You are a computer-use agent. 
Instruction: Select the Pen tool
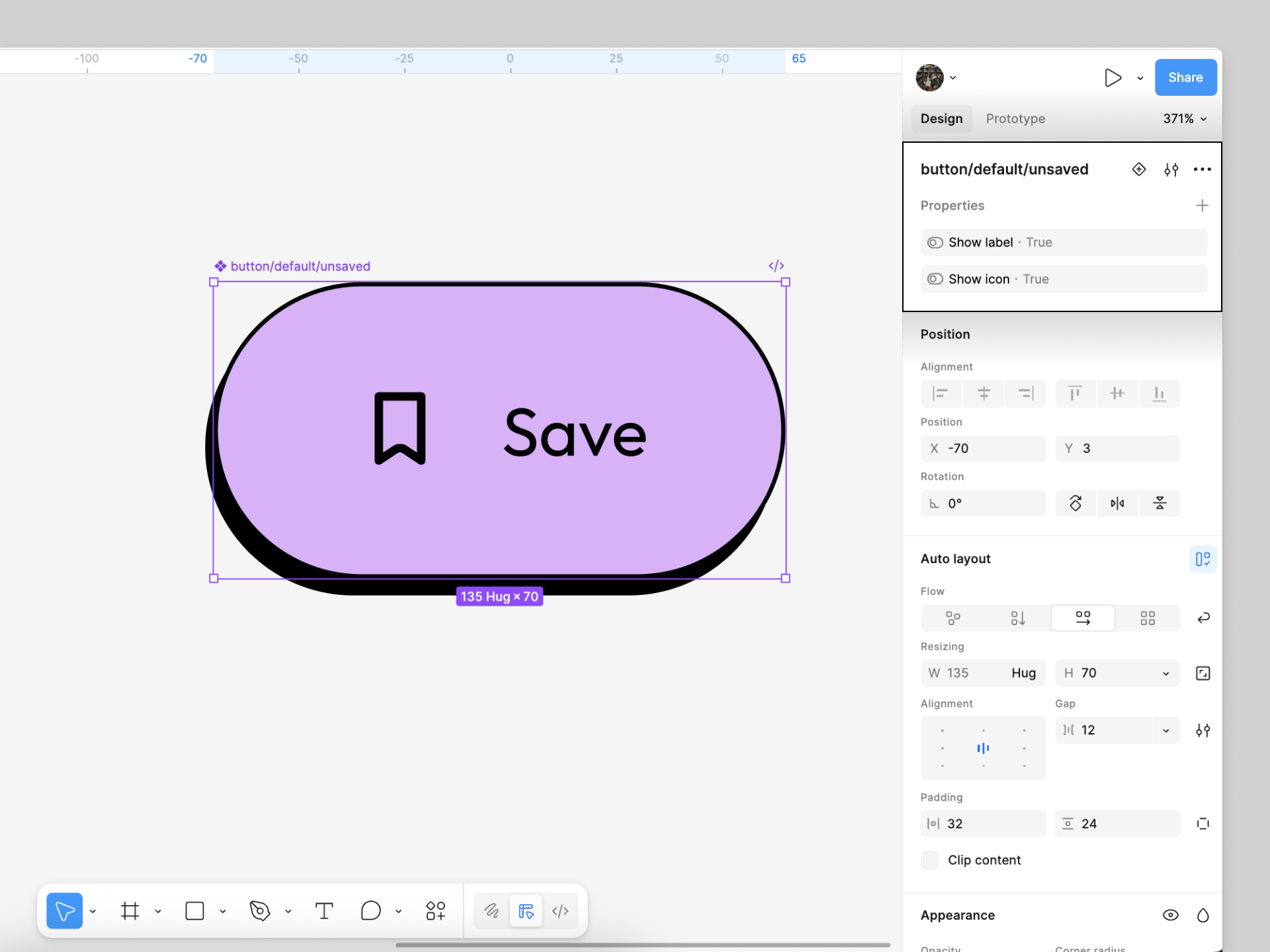click(x=260, y=911)
